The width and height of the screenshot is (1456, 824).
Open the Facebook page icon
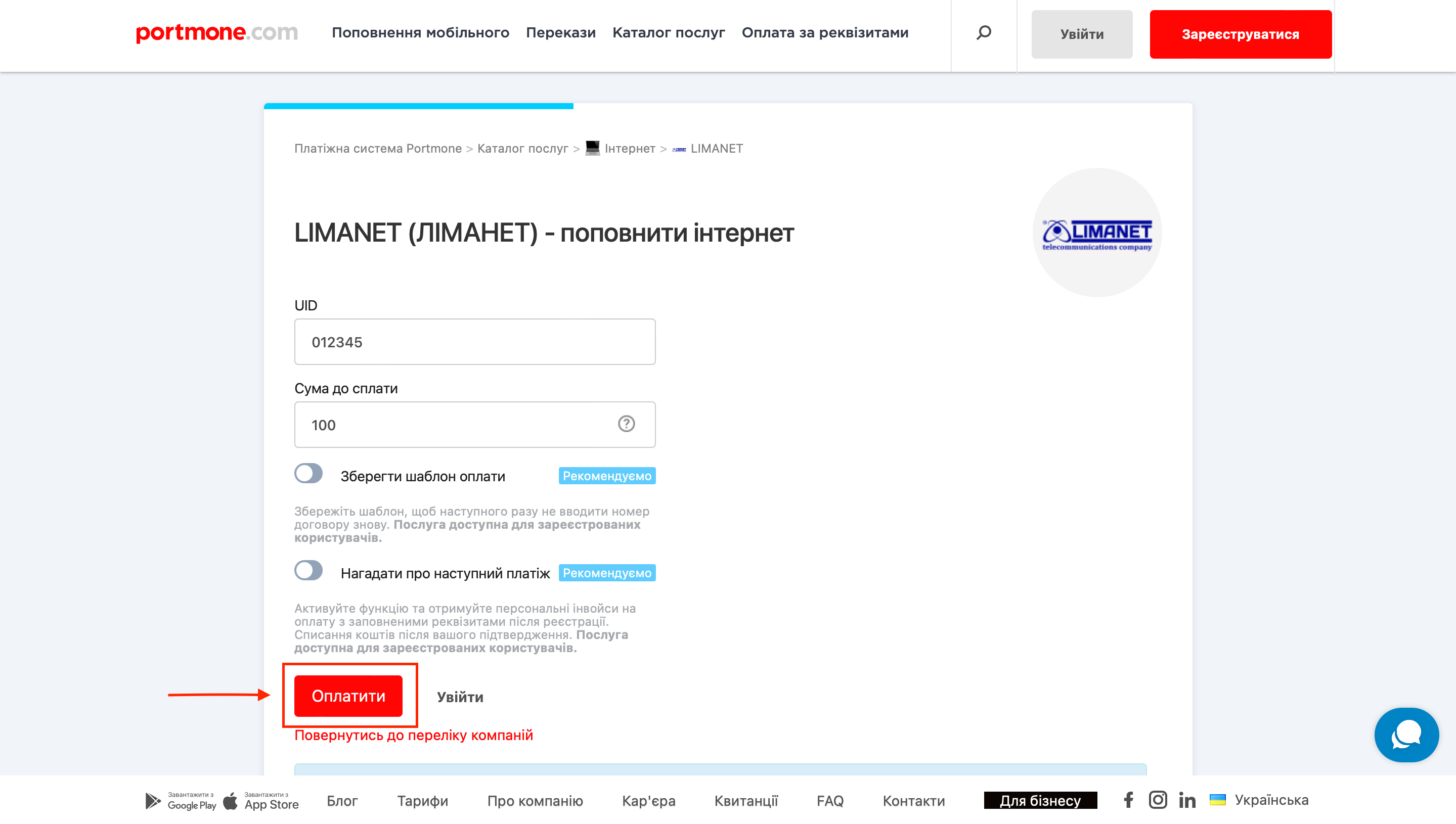(x=1128, y=800)
